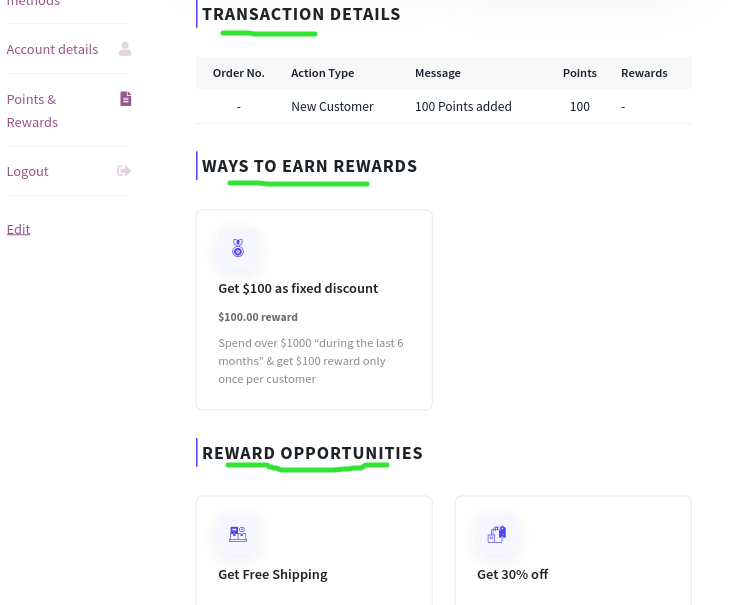The width and height of the screenshot is (731, 605).
Task: Click the Message column header
Action: tap(438, 73)
